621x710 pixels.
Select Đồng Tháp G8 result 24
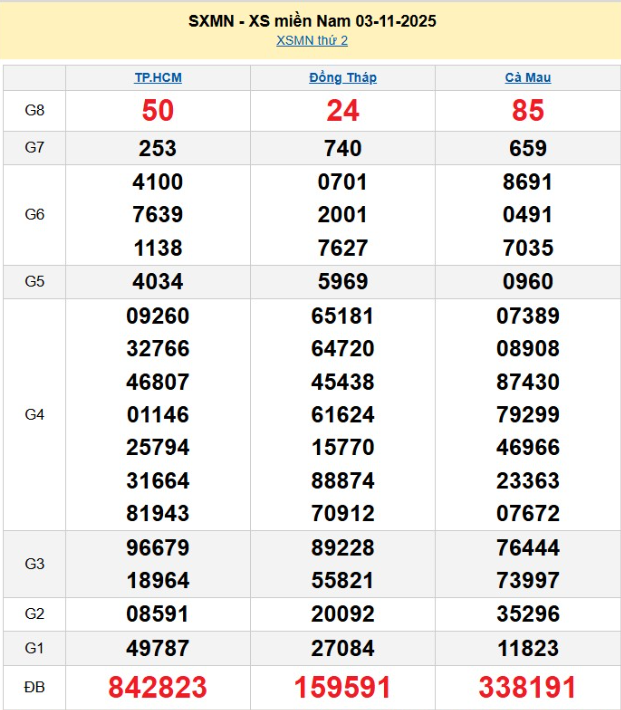[343, 111]
